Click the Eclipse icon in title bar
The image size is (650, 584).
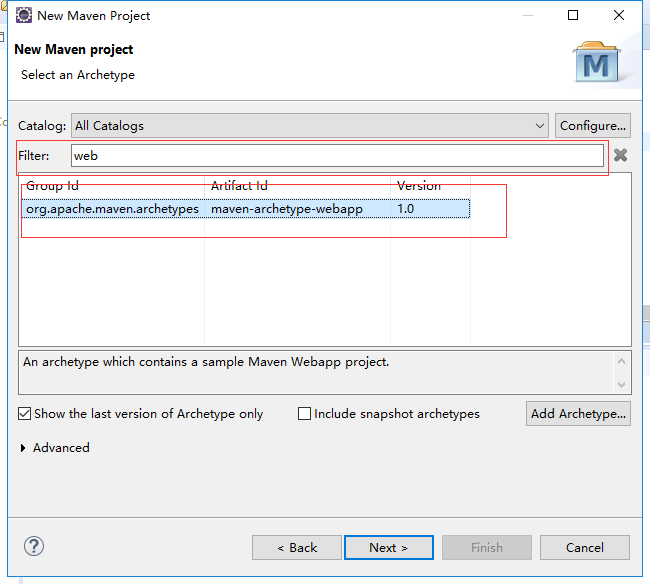click(24, 15)
